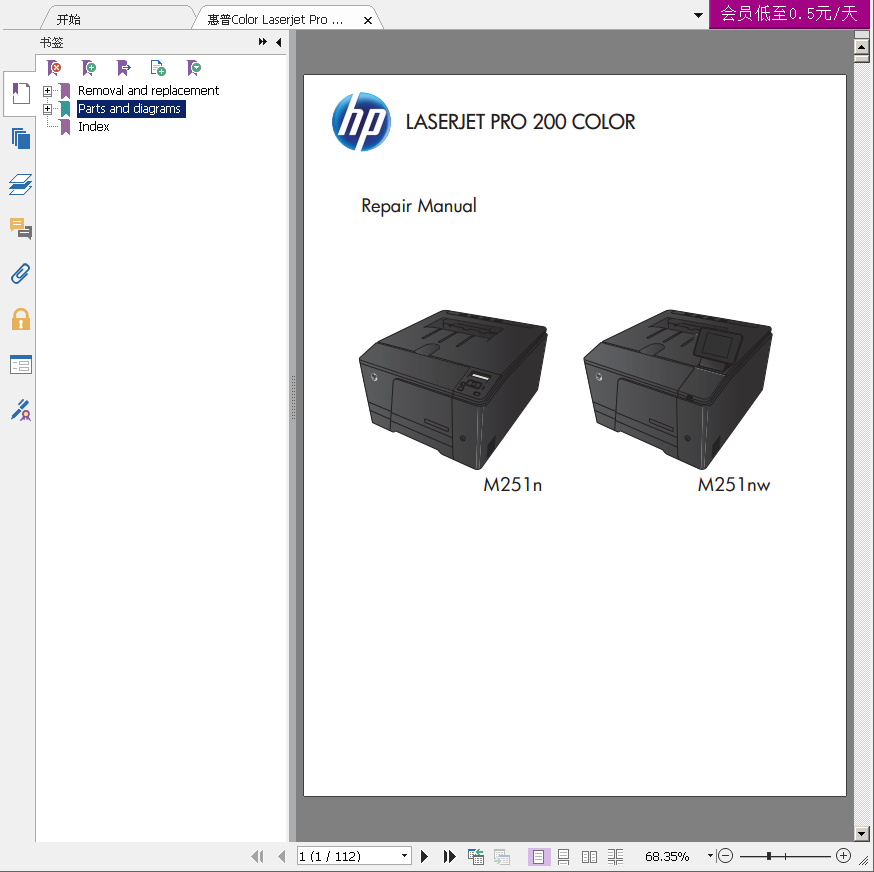874x872 pixels.
Task: Add a new bookmark
Action: (x=89, y=68)
